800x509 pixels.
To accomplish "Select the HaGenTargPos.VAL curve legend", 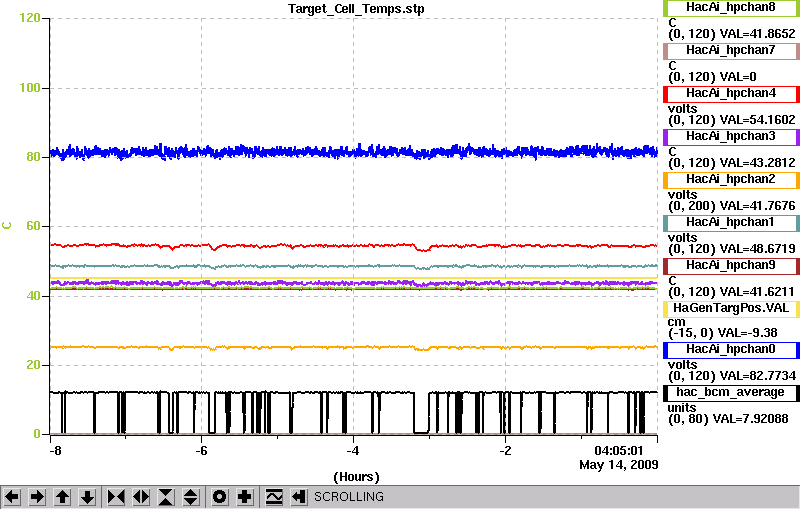I will click(x=731, y=309).
